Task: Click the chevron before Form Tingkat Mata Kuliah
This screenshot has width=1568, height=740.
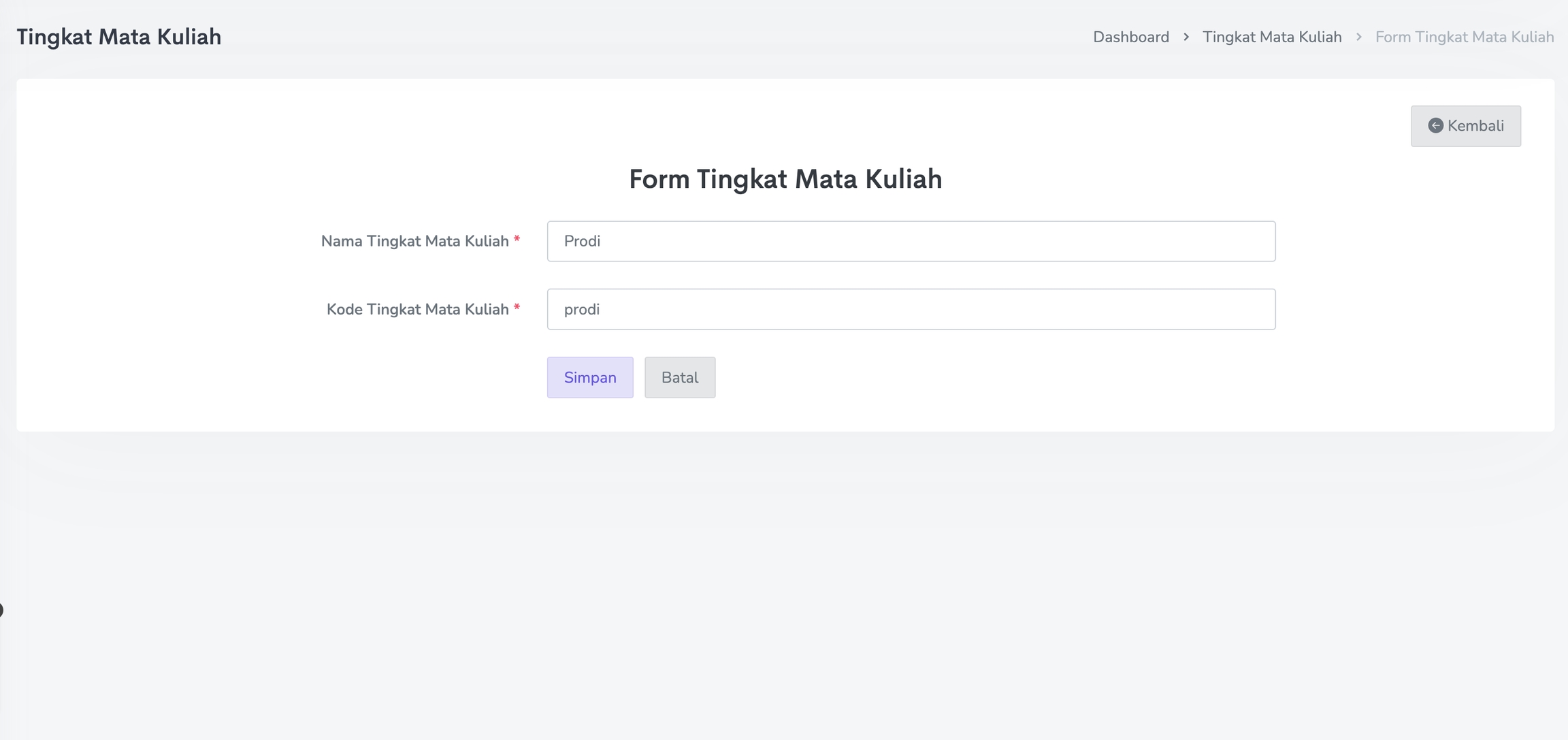Action: click(1358, 37)
